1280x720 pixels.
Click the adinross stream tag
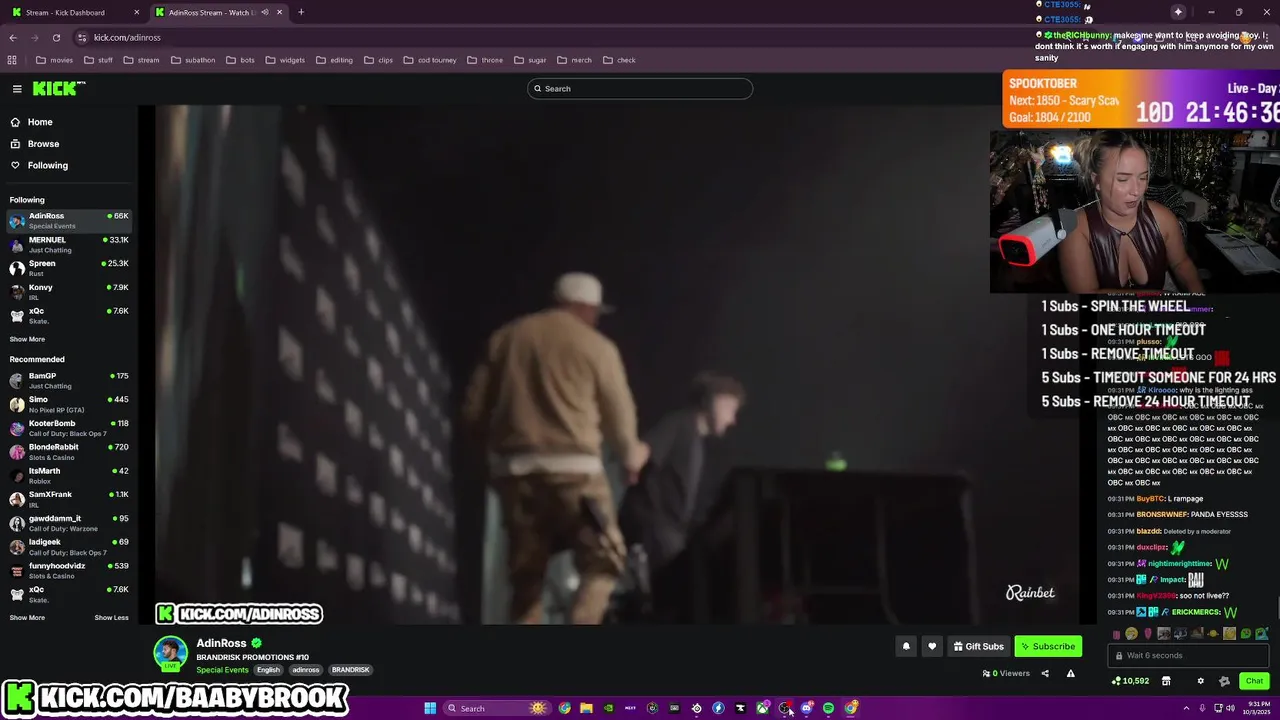[x=306, y=670]
